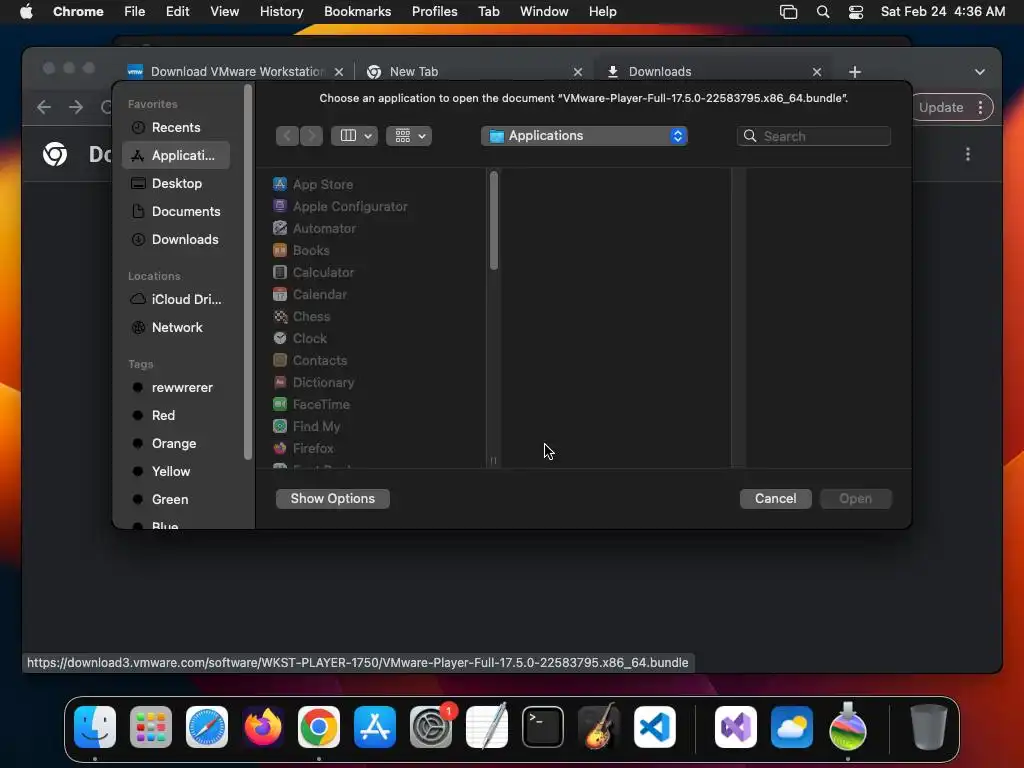Click the application list scrollbar
Image resolution: width=1024 pixels, height=768 pixels.
494,221
